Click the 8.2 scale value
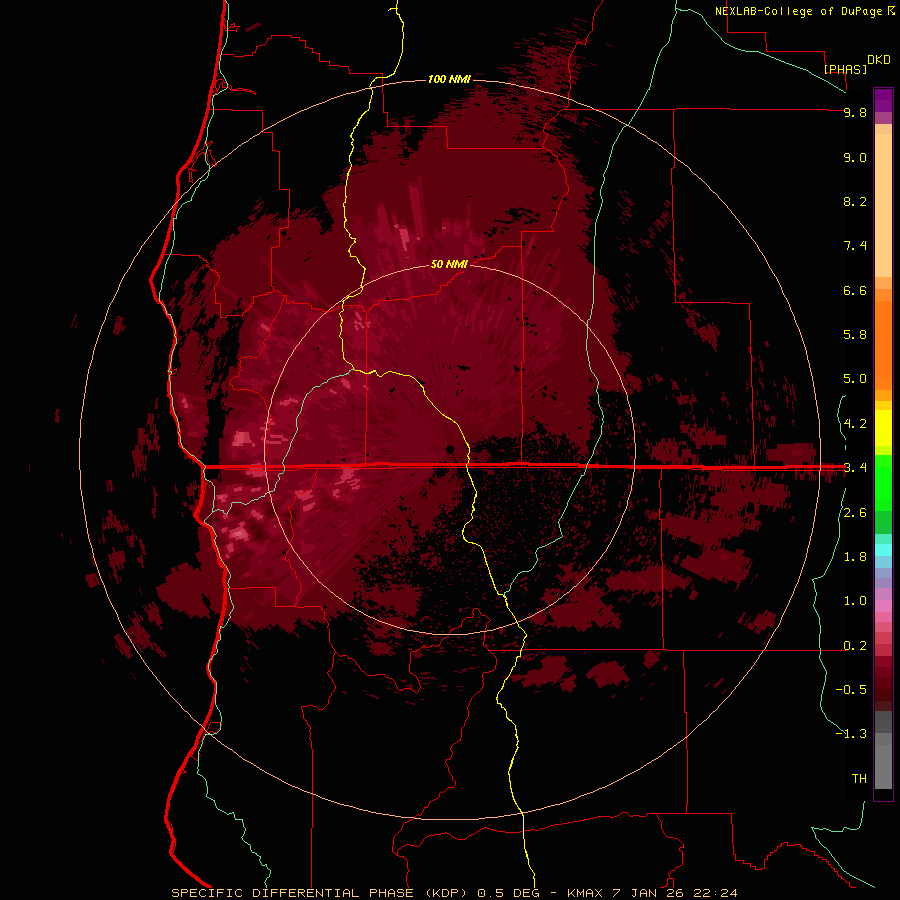 point(855,201)
